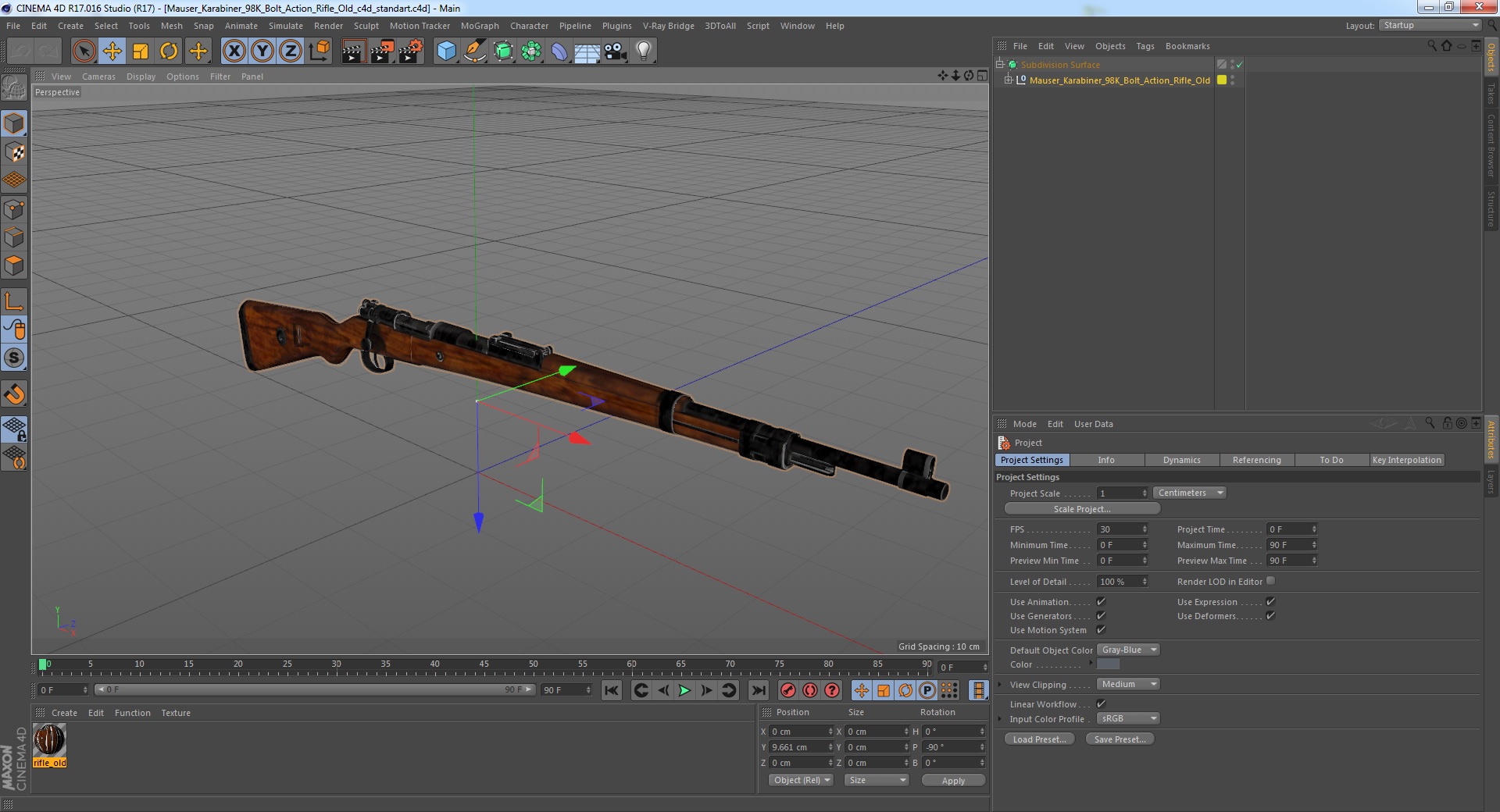Image resolution: width=1500 pixels, height=812 pixels.
Task: Open View Clipping Medium dropdown
Action: click(x=1128, y=685)
